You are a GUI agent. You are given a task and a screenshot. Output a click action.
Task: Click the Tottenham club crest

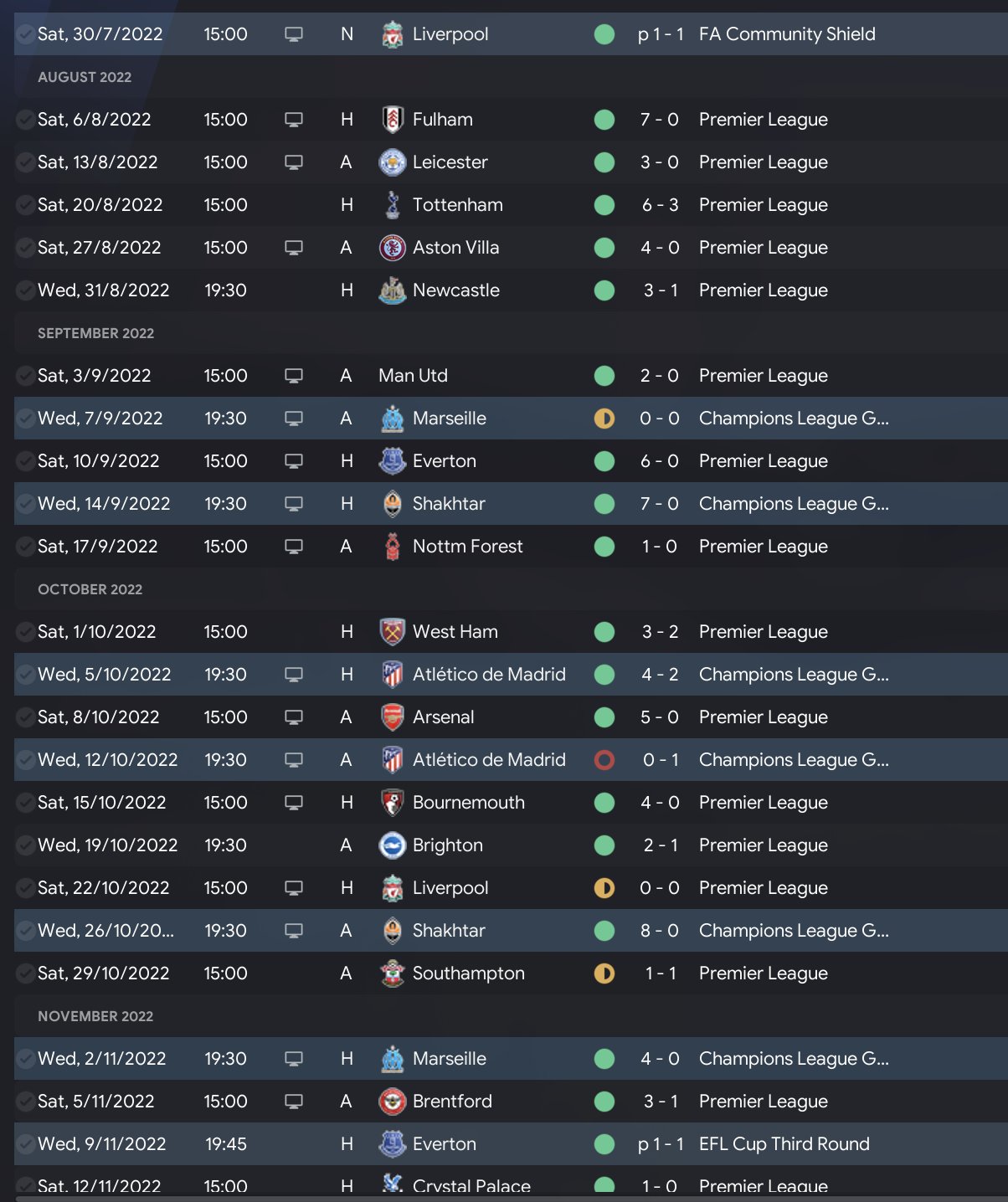(392, 205)
